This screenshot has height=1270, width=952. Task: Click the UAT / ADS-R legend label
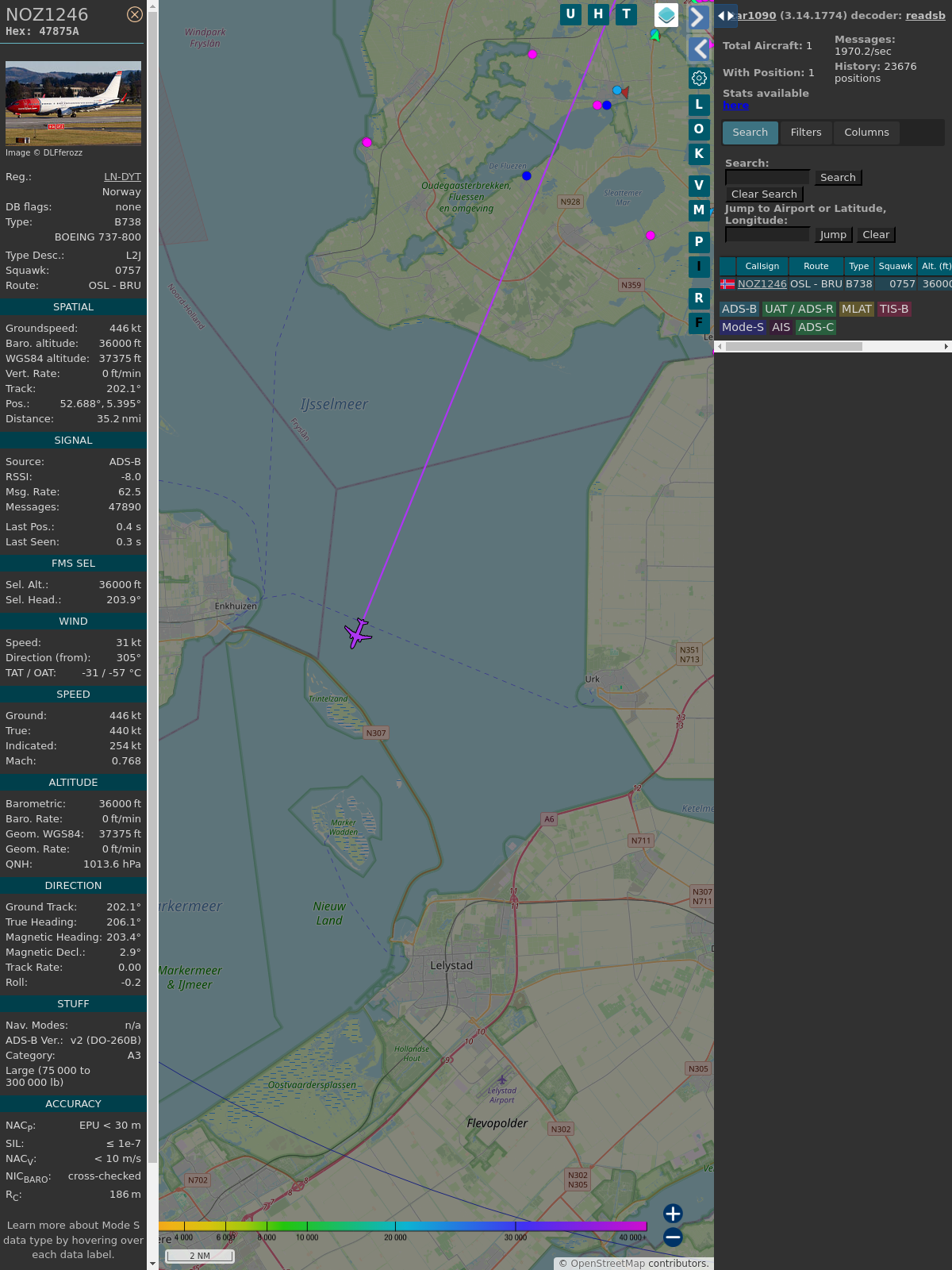[x=799, y=310]
